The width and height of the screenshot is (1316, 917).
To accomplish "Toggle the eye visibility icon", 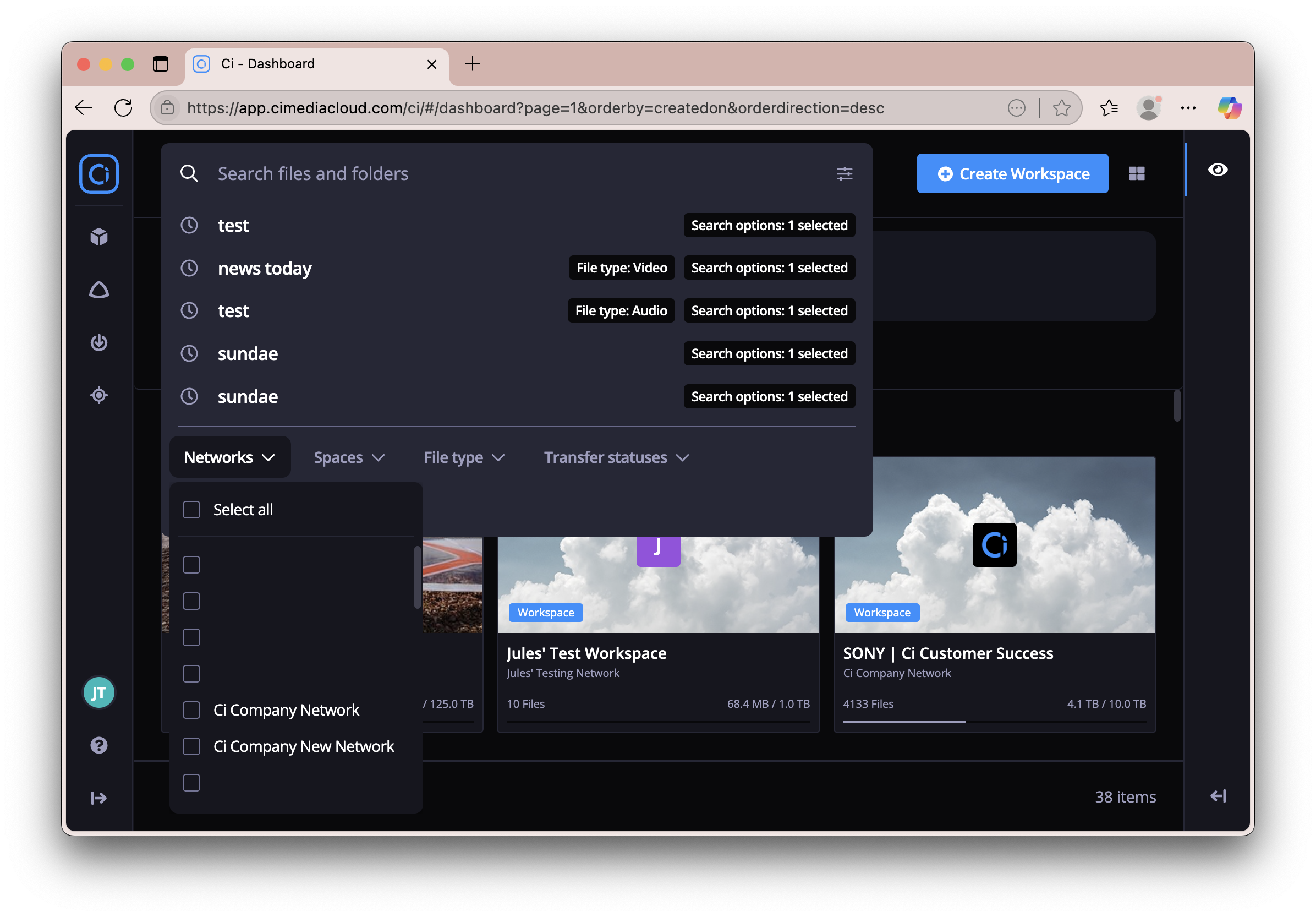I will coord(1218,170).
